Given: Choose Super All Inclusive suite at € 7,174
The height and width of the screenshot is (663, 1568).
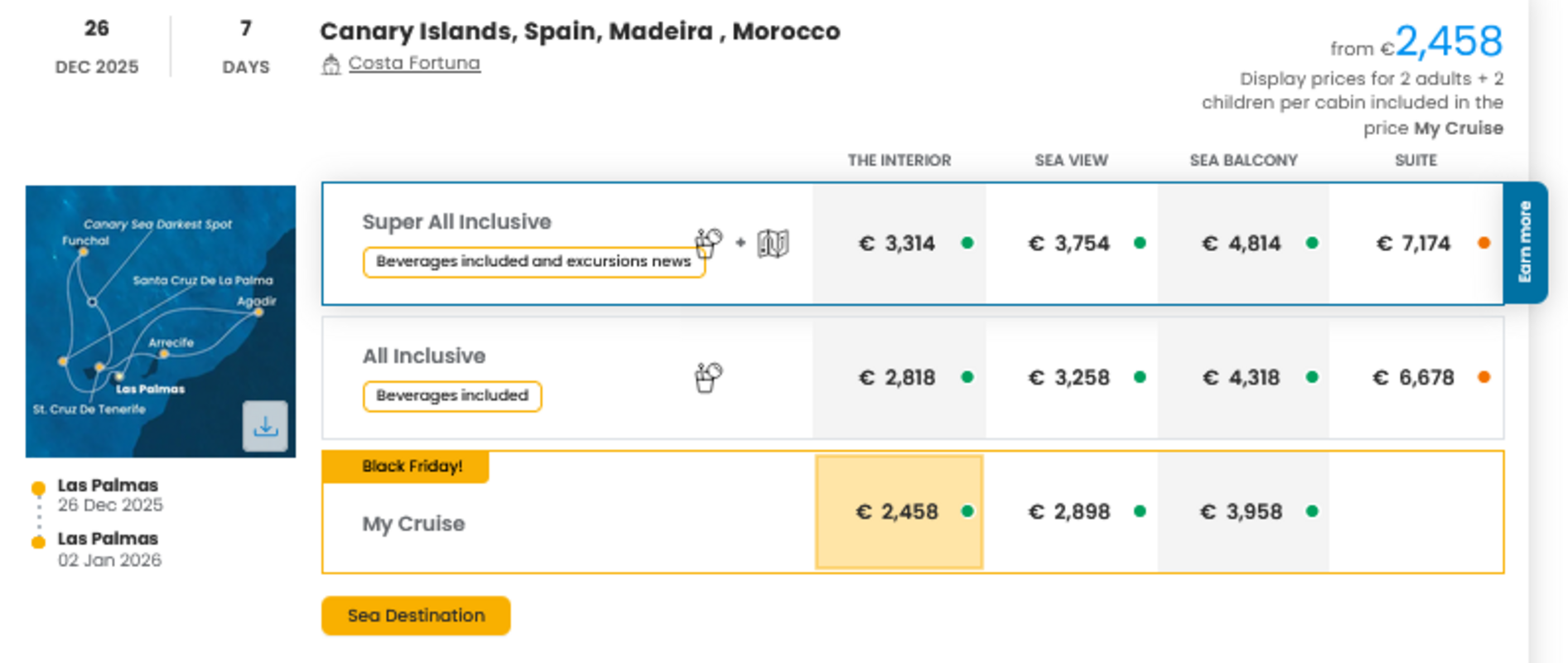Looking at the screenshot, I should [1413, 243].
